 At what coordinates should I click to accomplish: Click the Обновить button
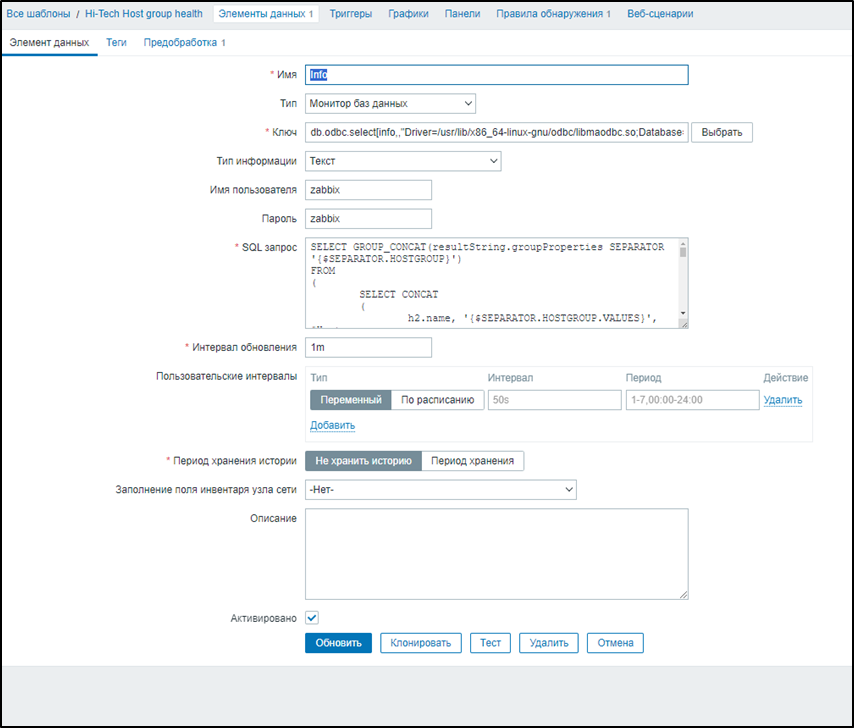point(338,643)
